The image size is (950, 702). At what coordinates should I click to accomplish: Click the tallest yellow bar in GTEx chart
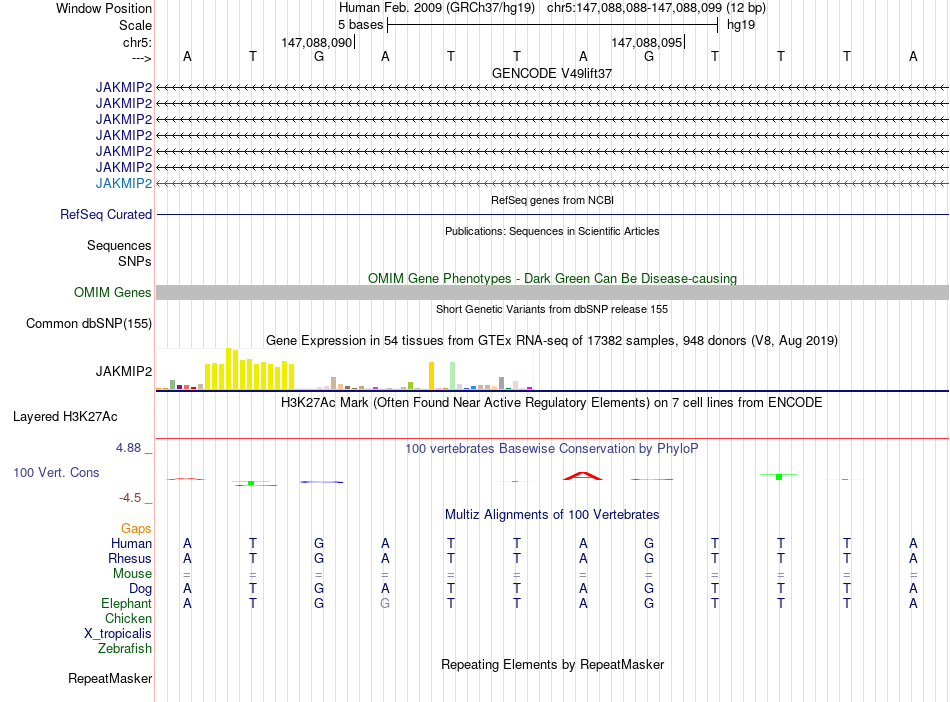[229, 369]
